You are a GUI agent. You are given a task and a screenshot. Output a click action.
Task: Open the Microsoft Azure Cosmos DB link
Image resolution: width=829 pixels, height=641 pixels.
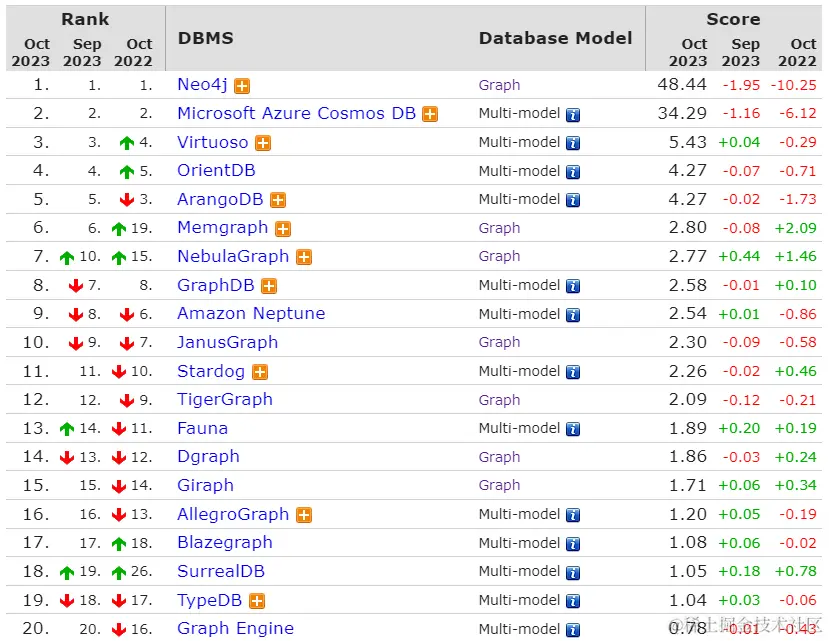[x=297, y=113]
